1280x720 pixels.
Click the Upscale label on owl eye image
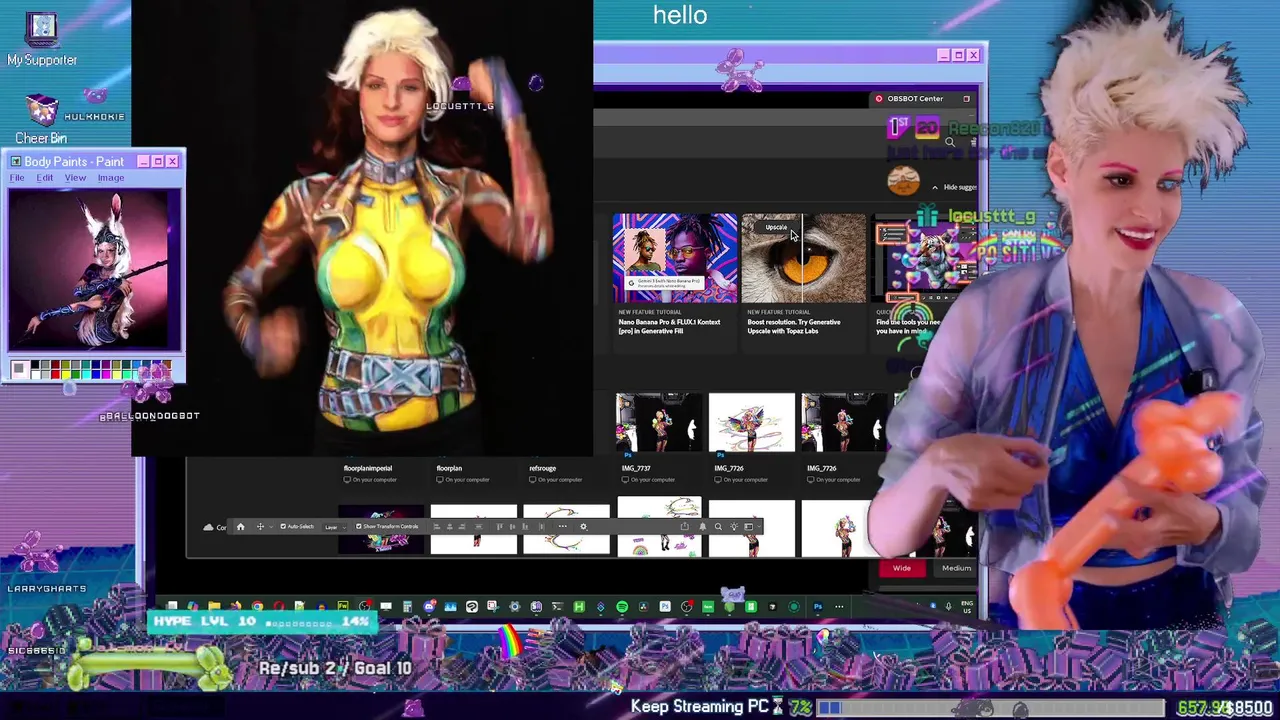point(776,227)
